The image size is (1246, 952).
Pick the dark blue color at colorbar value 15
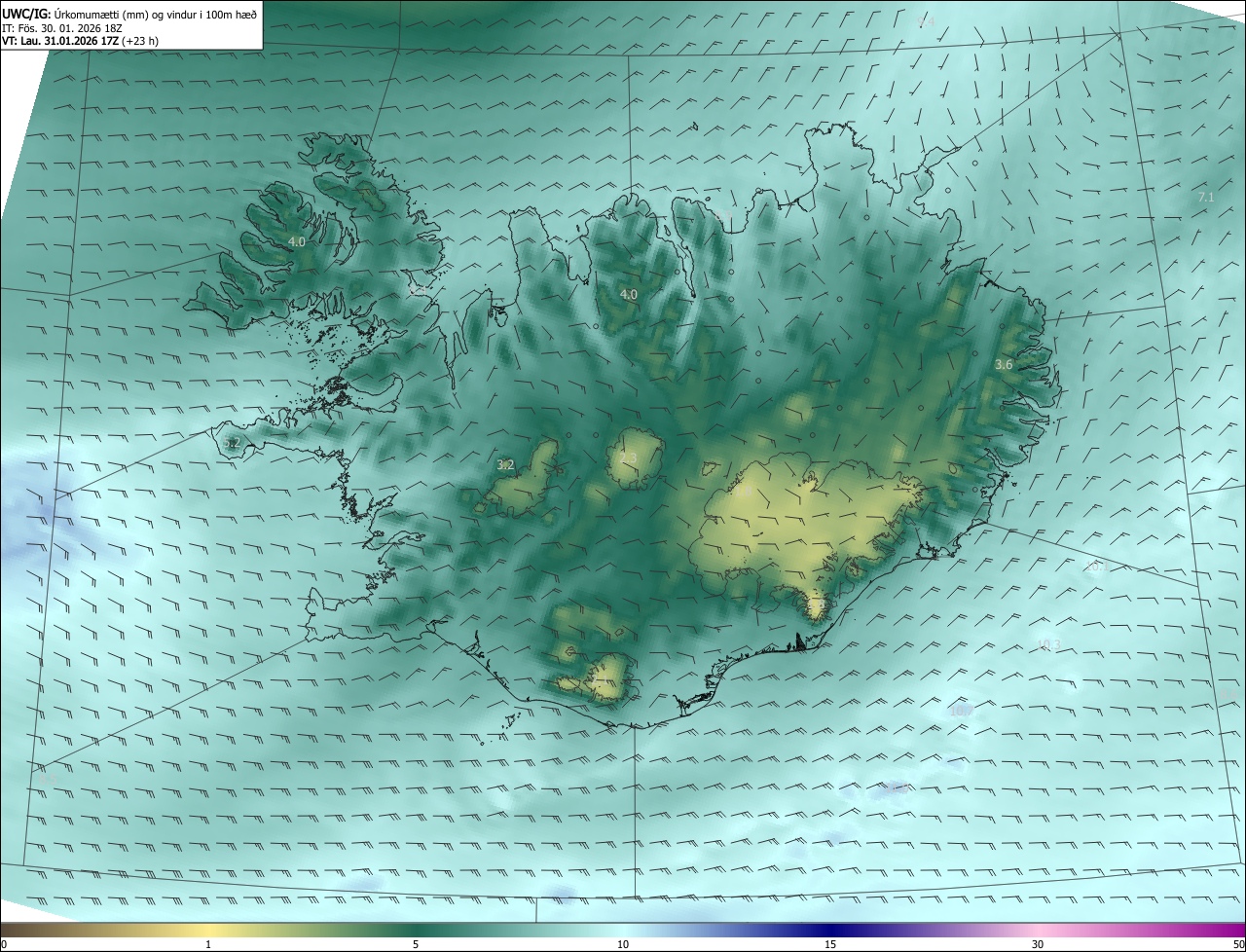click(x=830, y=930)
